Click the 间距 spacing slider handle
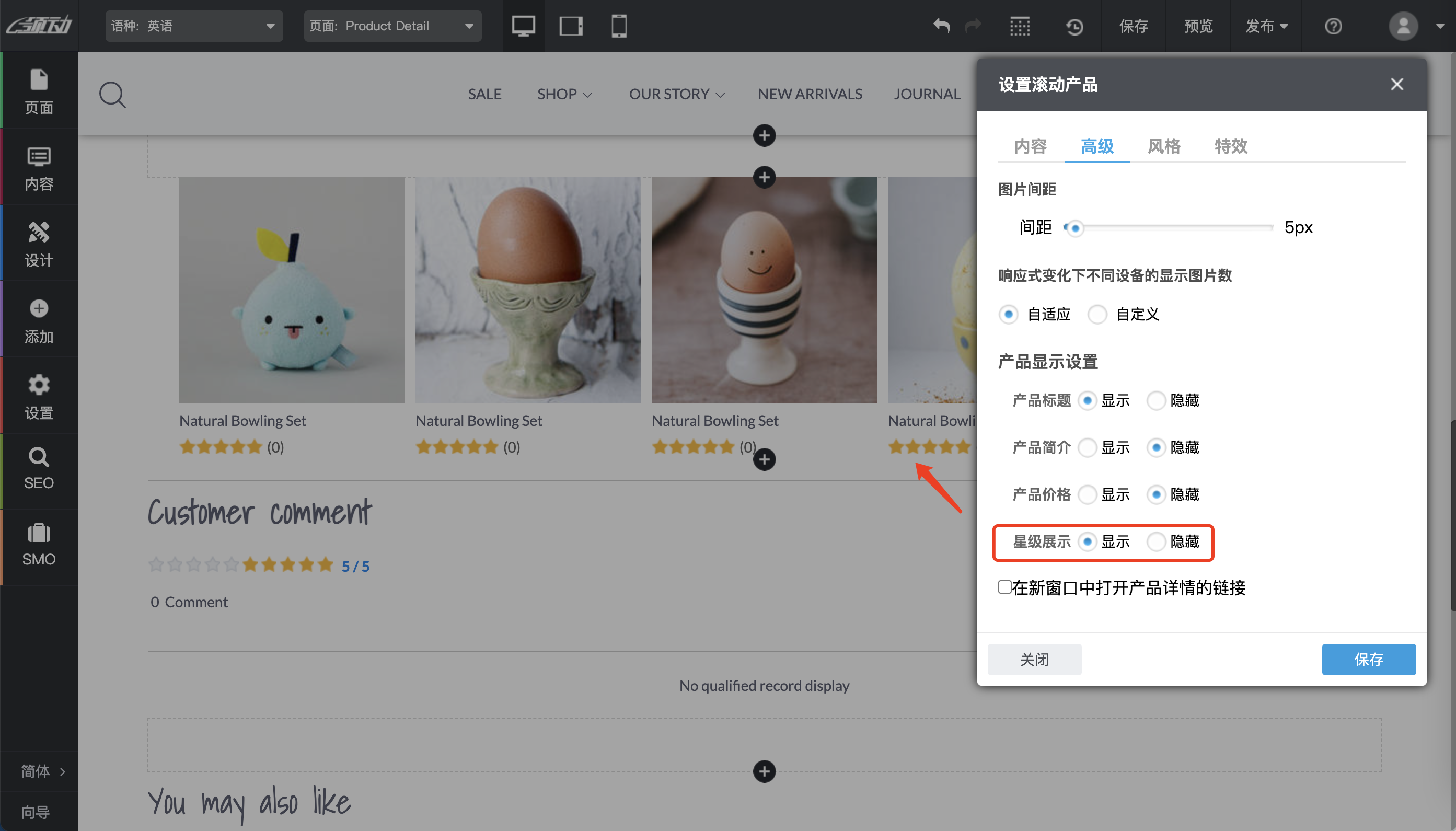The height and width of the screenshot is (831, 1456). point(1075,228)
